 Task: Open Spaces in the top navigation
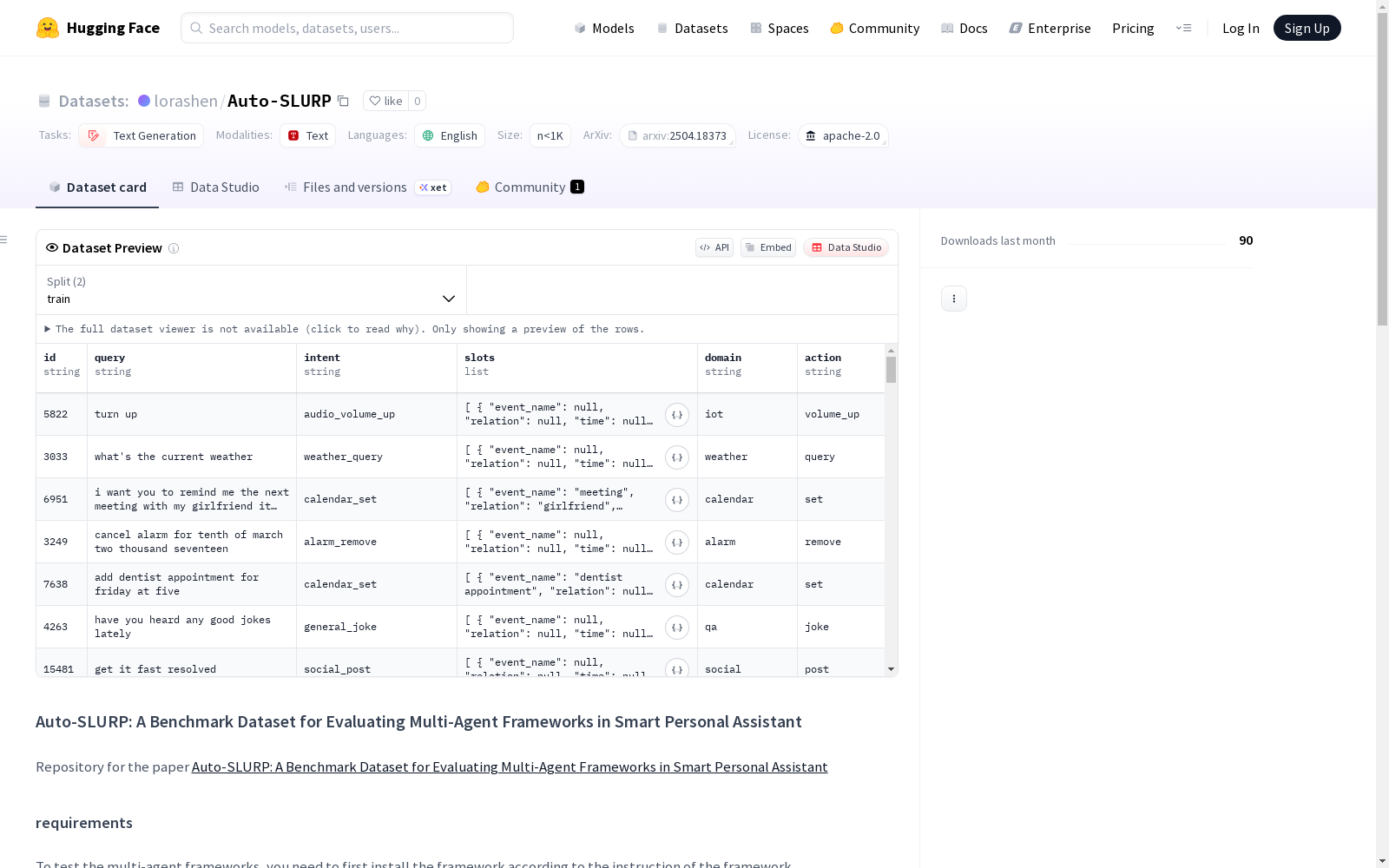(780, 28)
